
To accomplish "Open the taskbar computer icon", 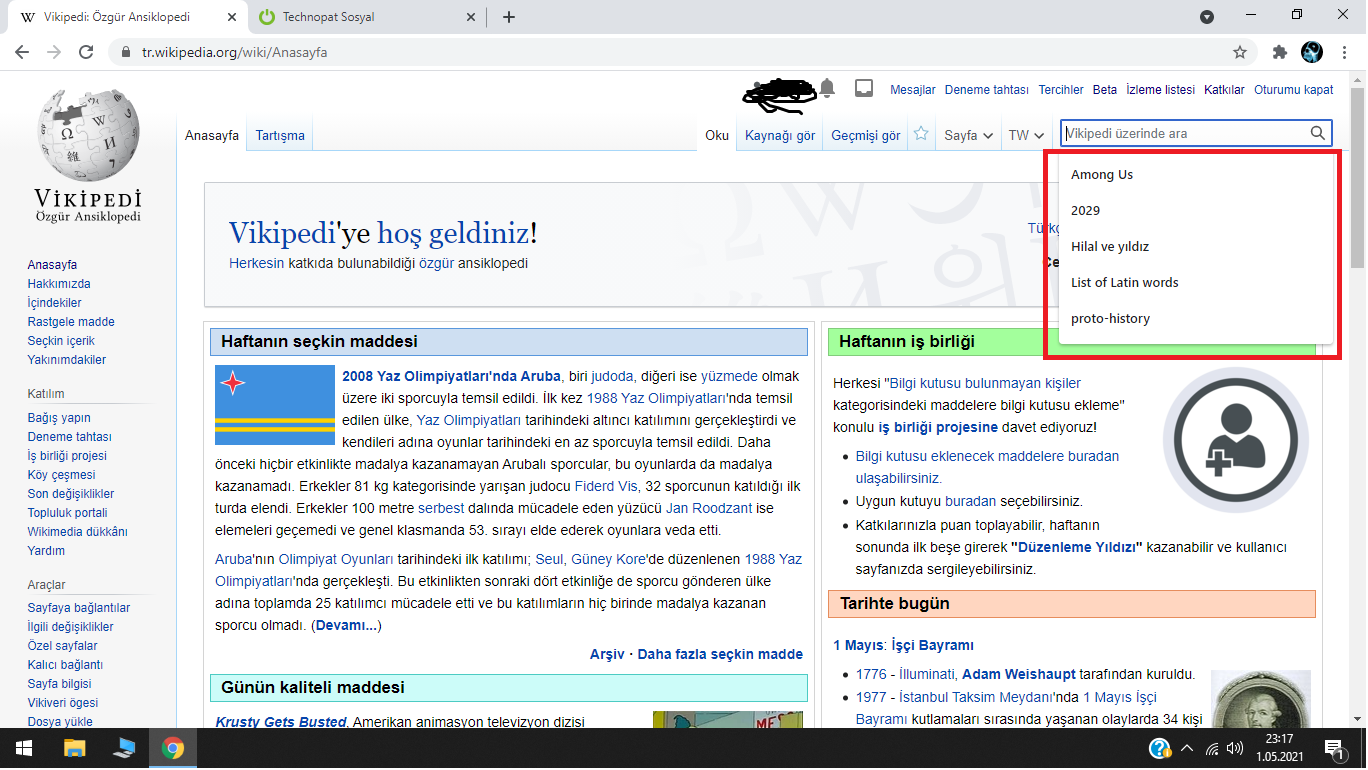I will [124, 748].
